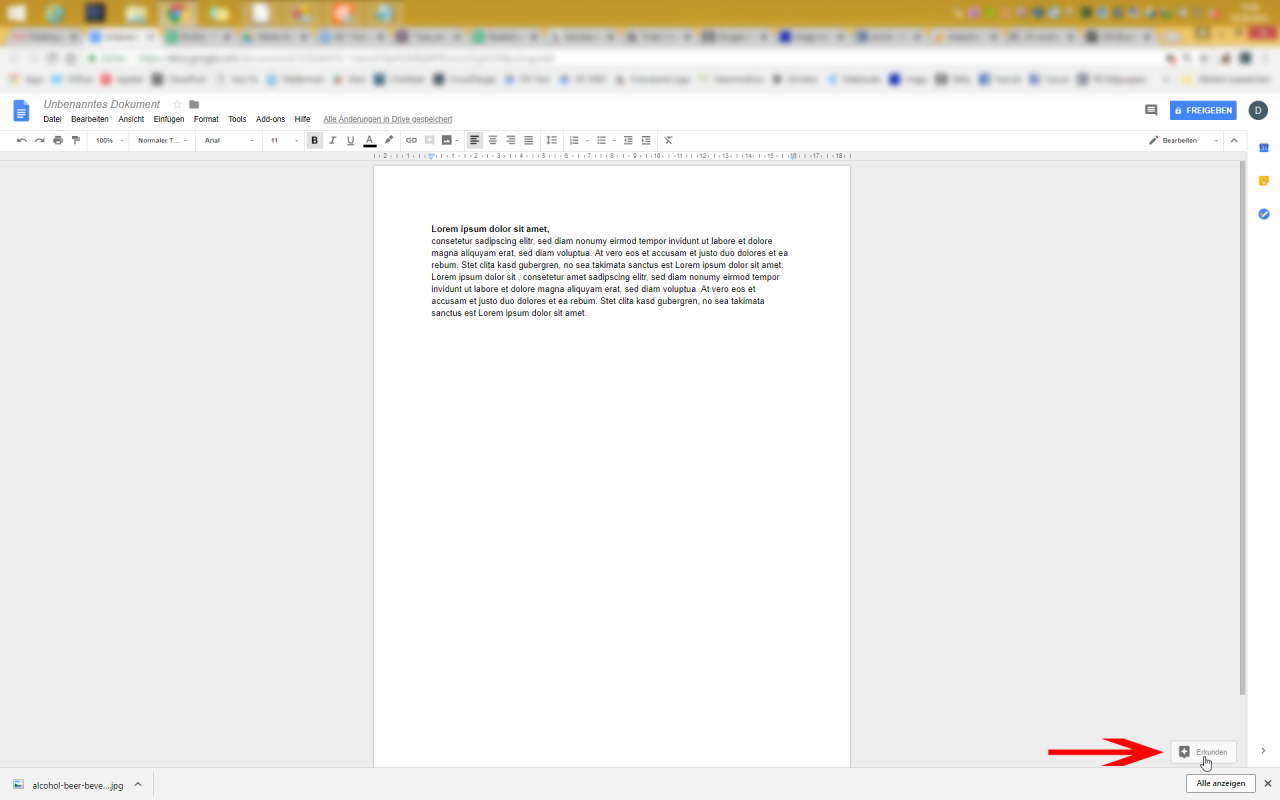Image resolution: width=1280 pixels, height=800 pixels.
Task: Add a comment via the toolbar plus icon
Action: 430,140
